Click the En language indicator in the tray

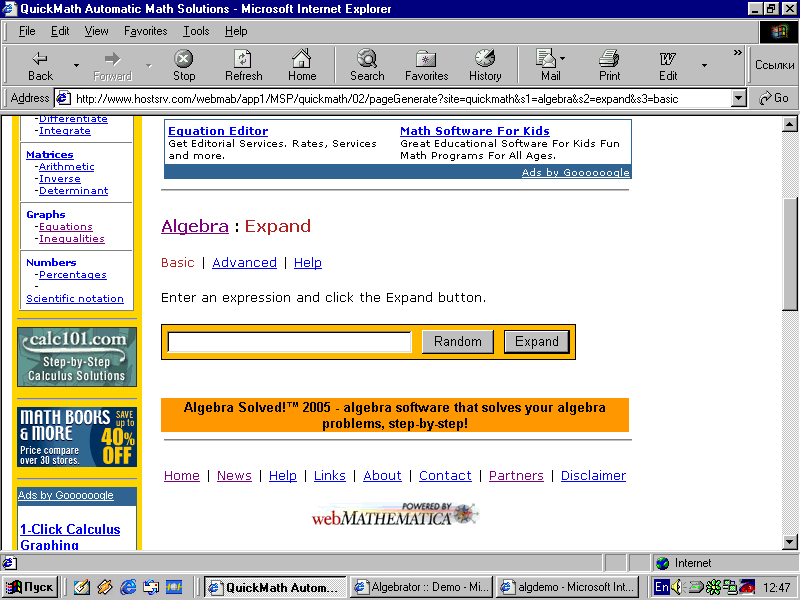[661, 587]
